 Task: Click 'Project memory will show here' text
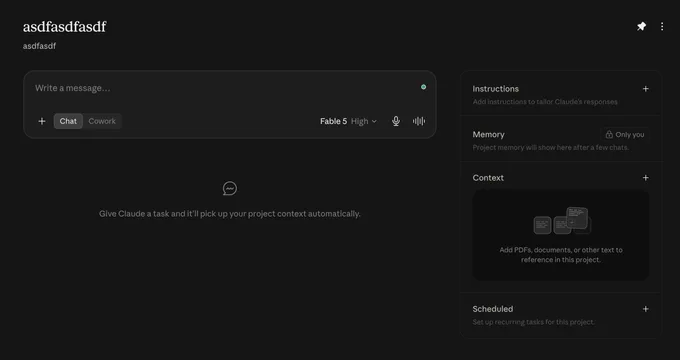pos(551,147)
